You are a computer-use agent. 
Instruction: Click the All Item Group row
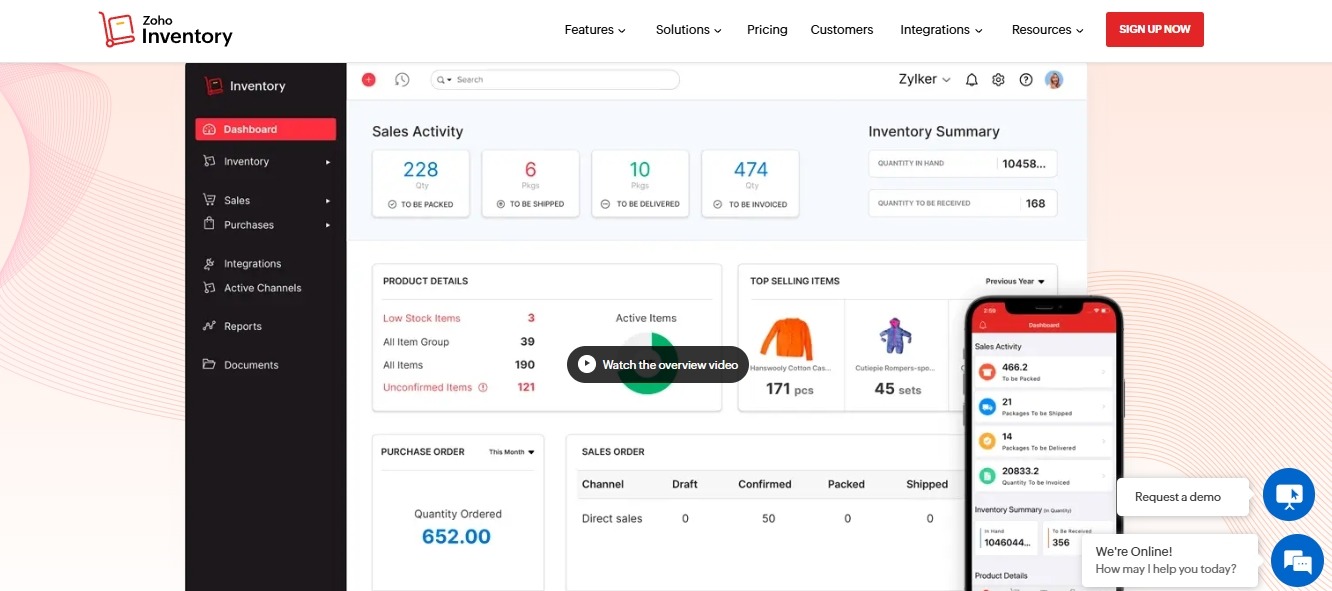459,342
